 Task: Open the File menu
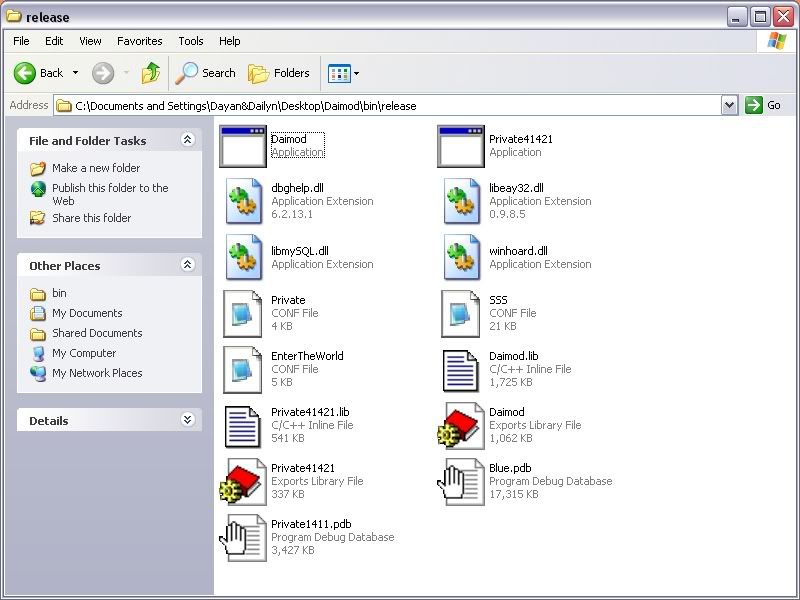point(21,41)
